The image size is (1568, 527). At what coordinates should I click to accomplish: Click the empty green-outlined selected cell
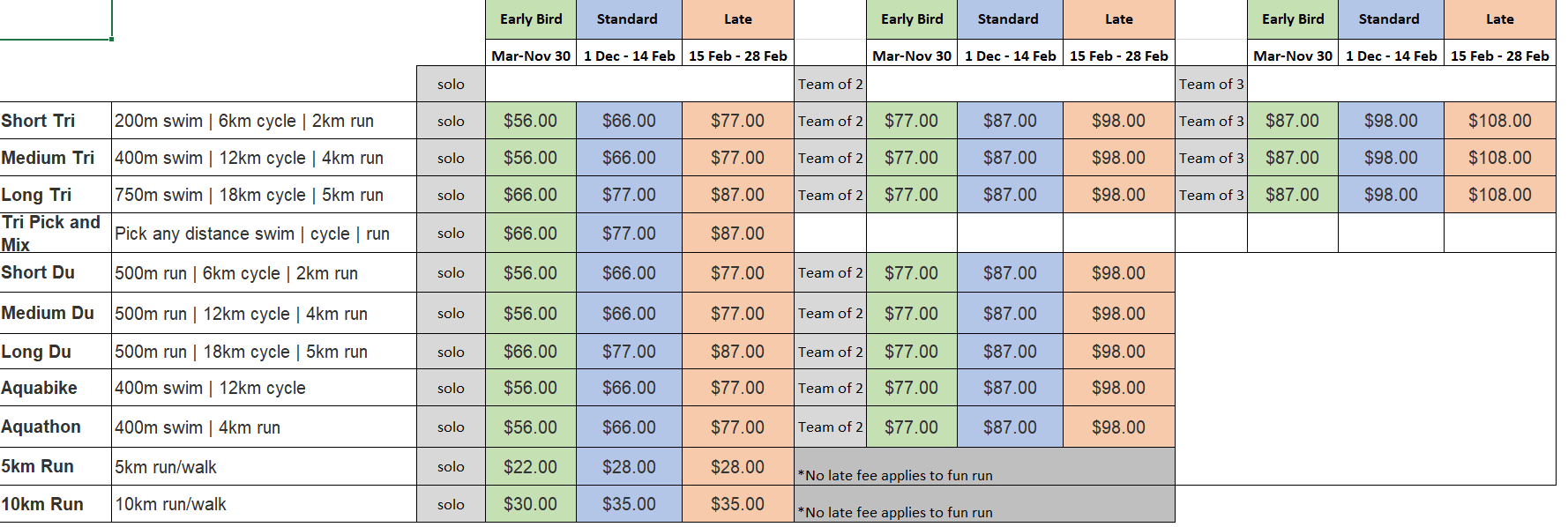point(56,19)
